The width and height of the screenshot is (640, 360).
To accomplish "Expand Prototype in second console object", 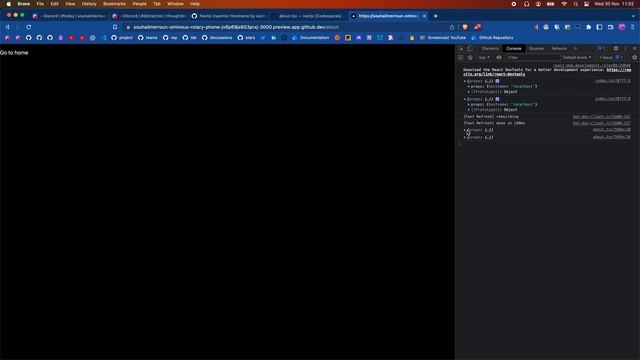I will pyautogui.click(x=469, y=110).
